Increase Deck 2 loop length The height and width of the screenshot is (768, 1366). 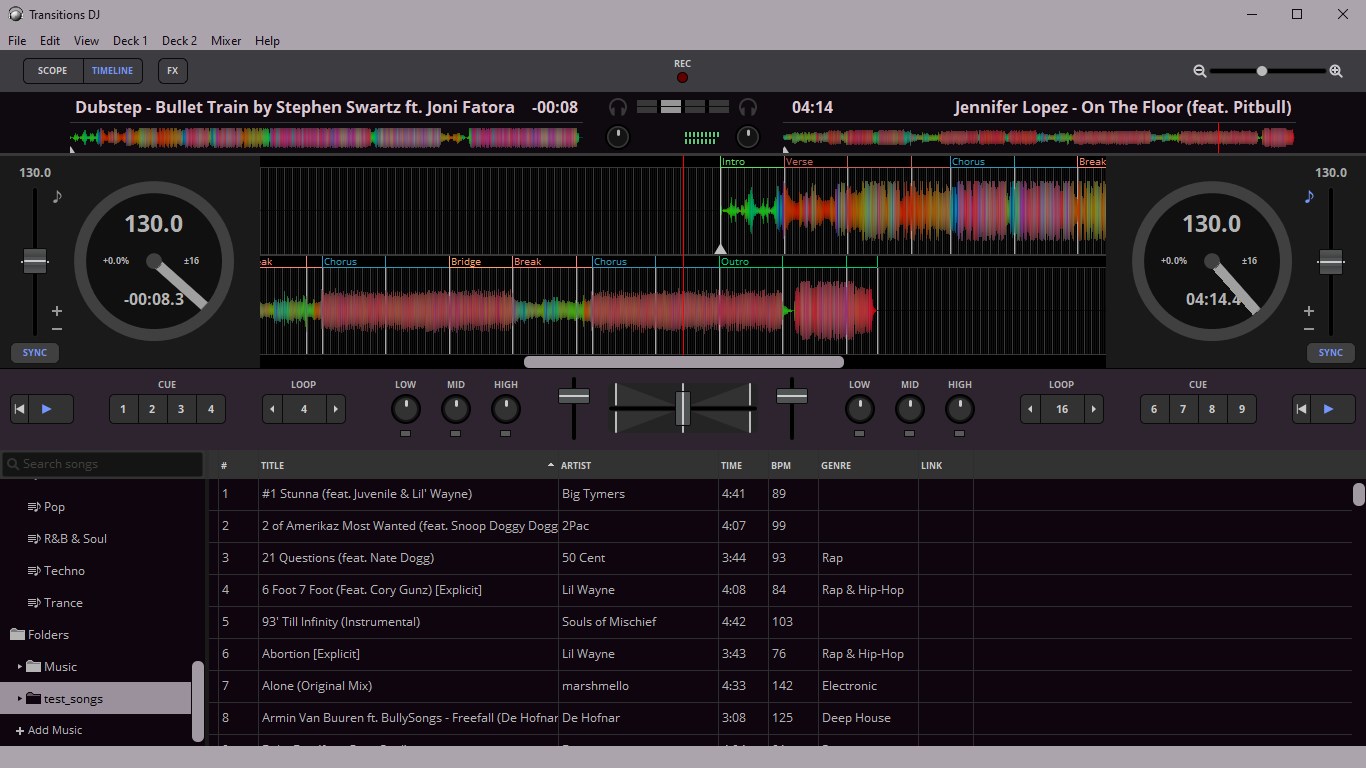point(1094,409)
